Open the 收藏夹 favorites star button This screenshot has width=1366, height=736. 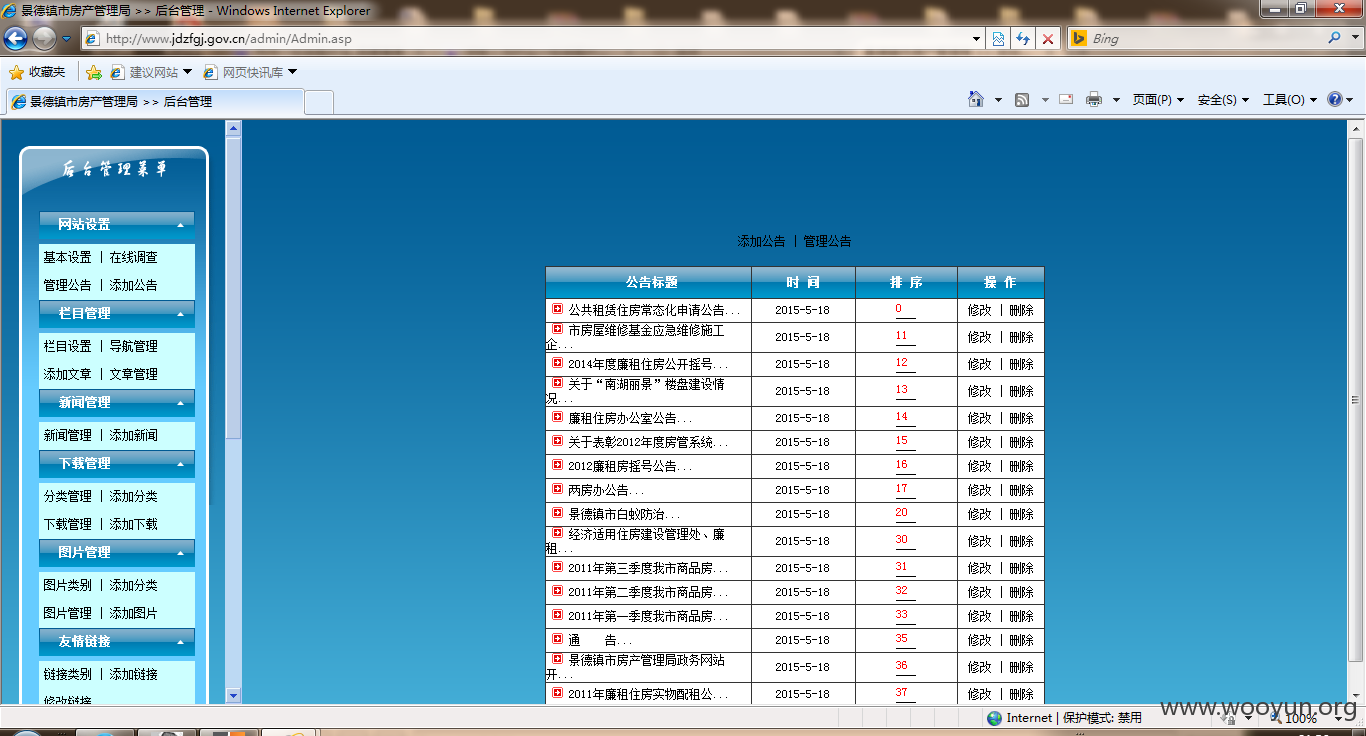point(37,72)
